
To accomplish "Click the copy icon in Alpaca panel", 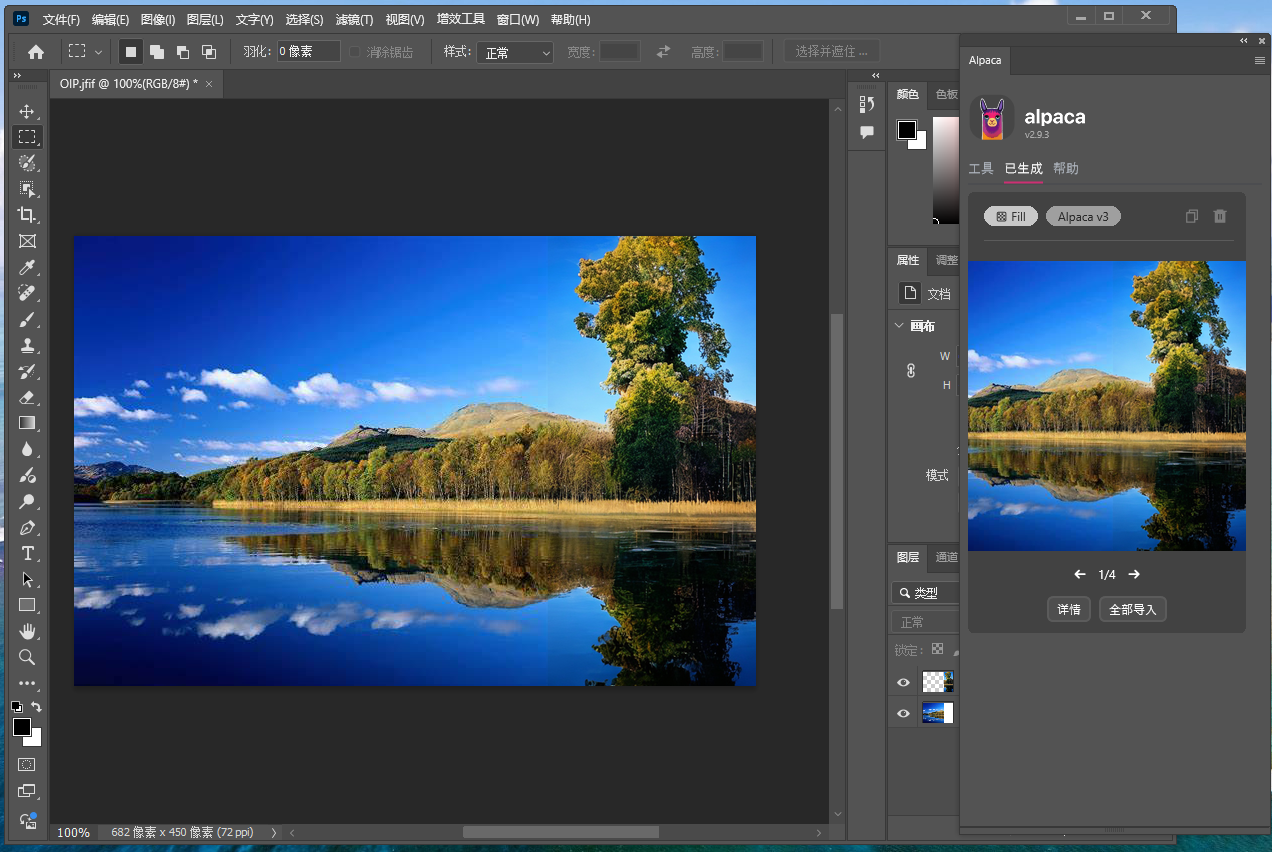I will [x=1191, y=216].
